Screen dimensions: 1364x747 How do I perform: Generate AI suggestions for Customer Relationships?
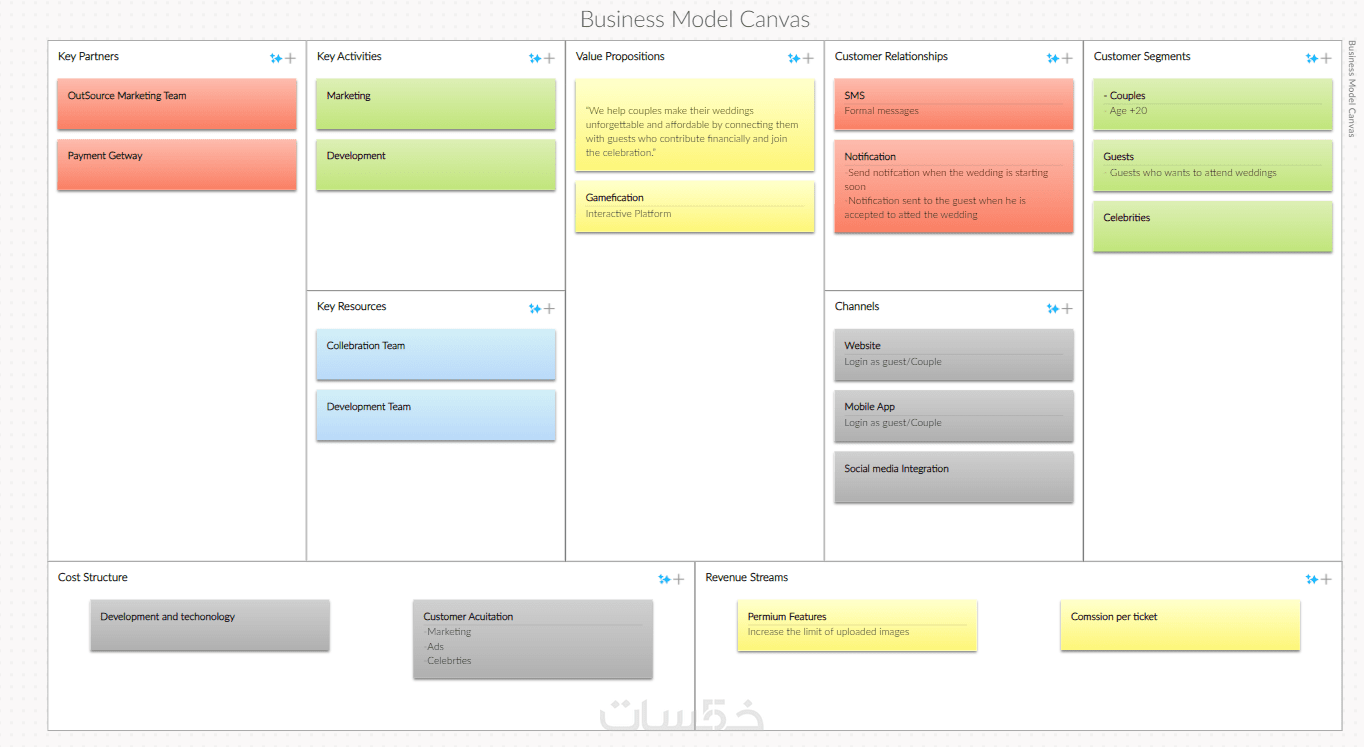tap(1053, 58)
